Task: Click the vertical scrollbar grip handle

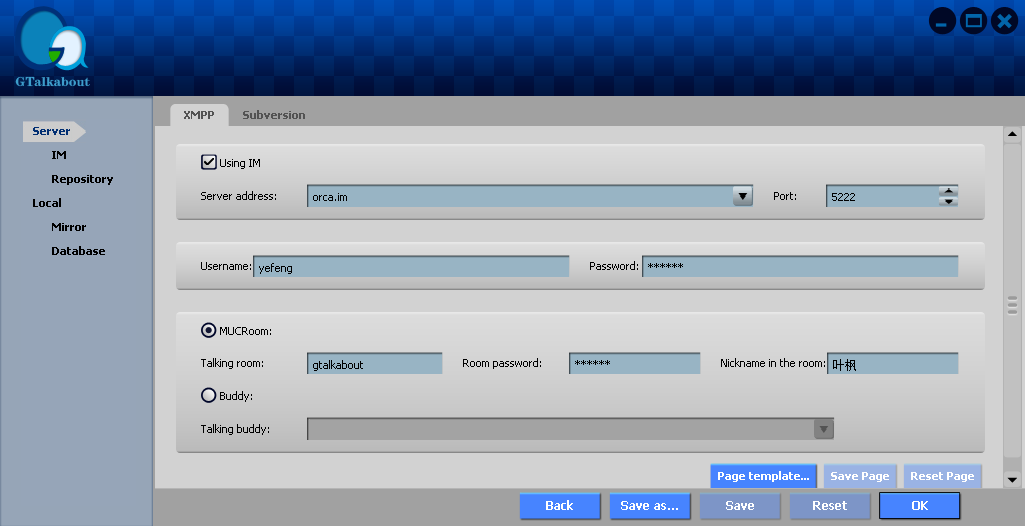Action: [1013, 305]
